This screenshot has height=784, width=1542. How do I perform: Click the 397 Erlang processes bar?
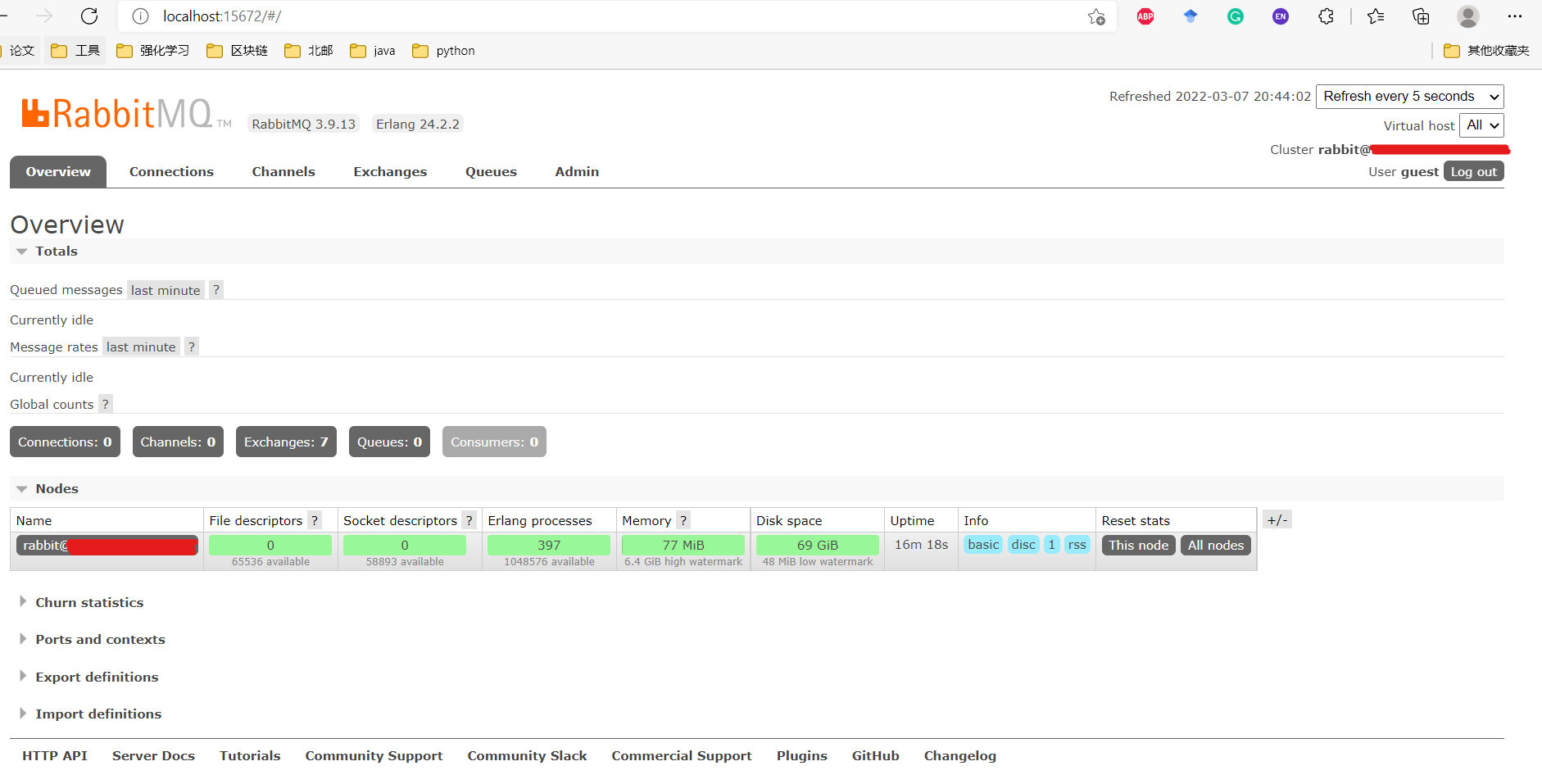549,545
